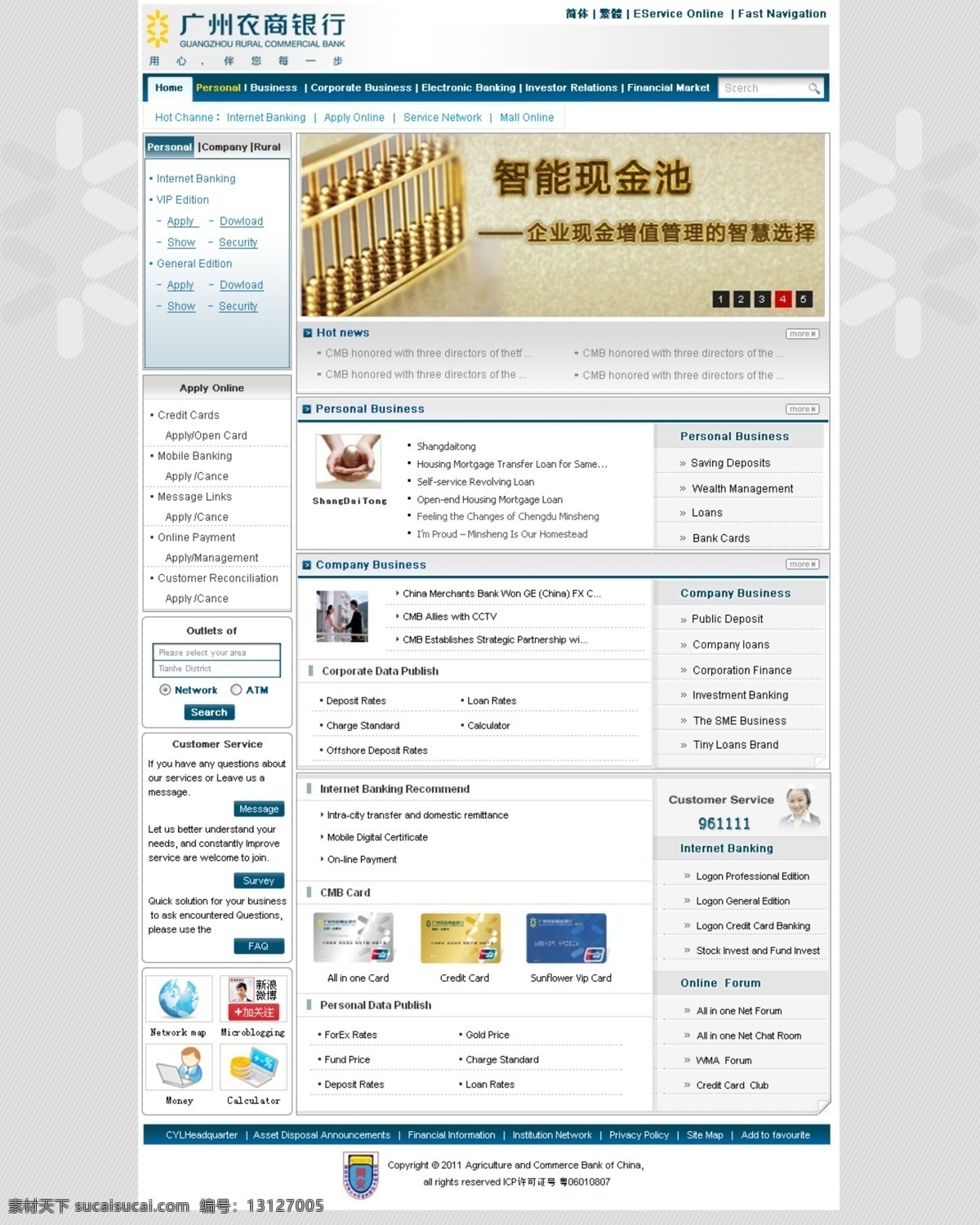
Task: Open the Offshore Deposit Rates link
Action: [x=376, y=751]
